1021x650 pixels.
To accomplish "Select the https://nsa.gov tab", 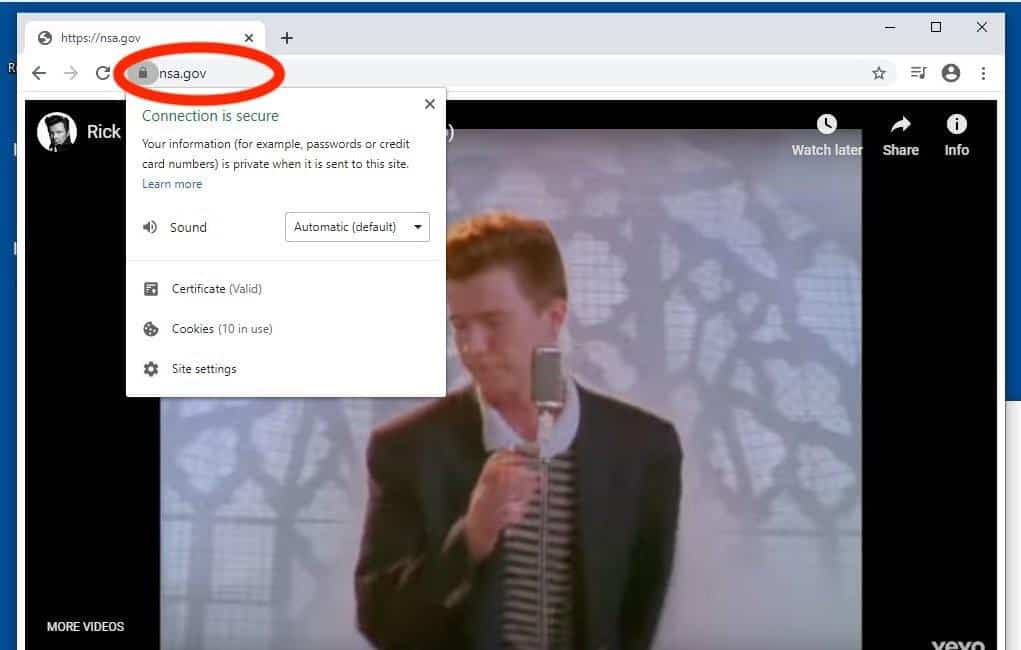I will tap(145, 38).
